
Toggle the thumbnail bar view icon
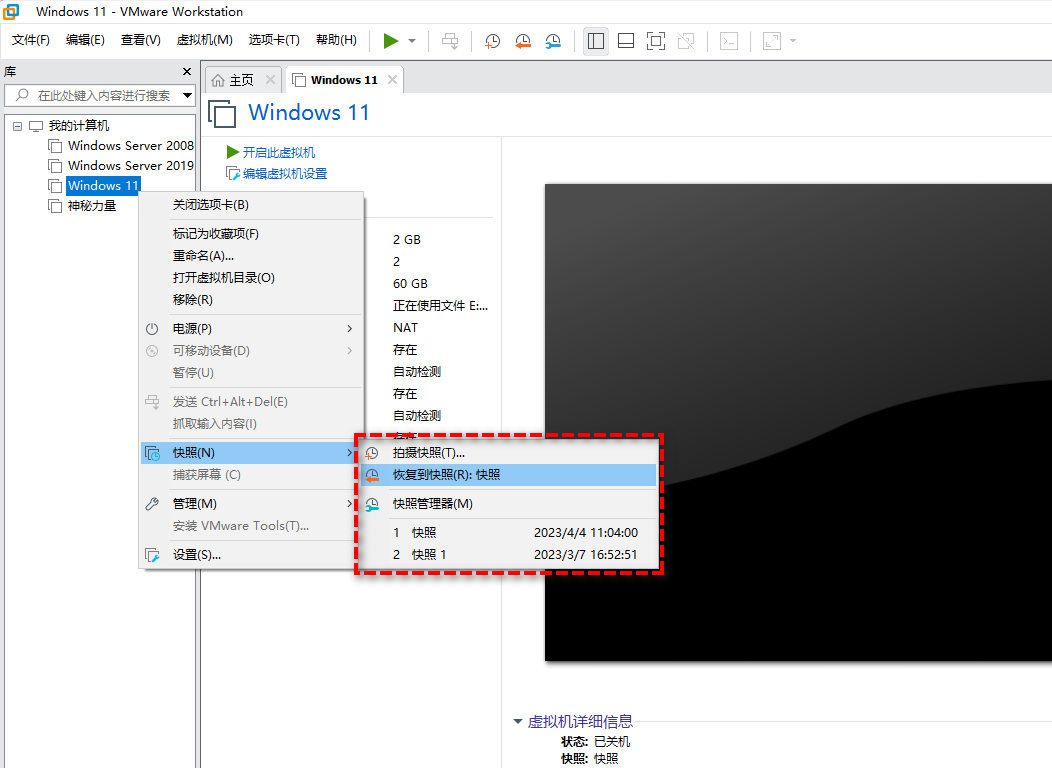[x=626, y=41]
